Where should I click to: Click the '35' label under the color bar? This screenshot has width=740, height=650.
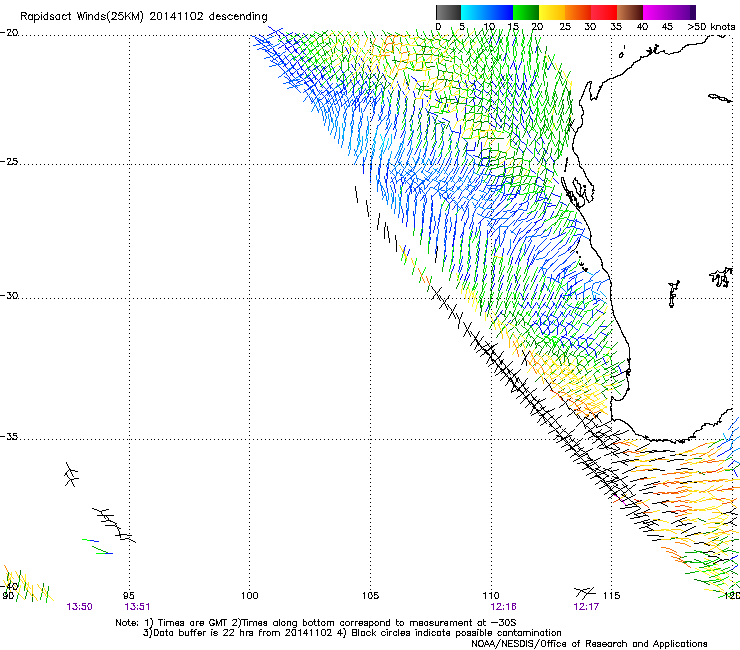tap(616, 27)
